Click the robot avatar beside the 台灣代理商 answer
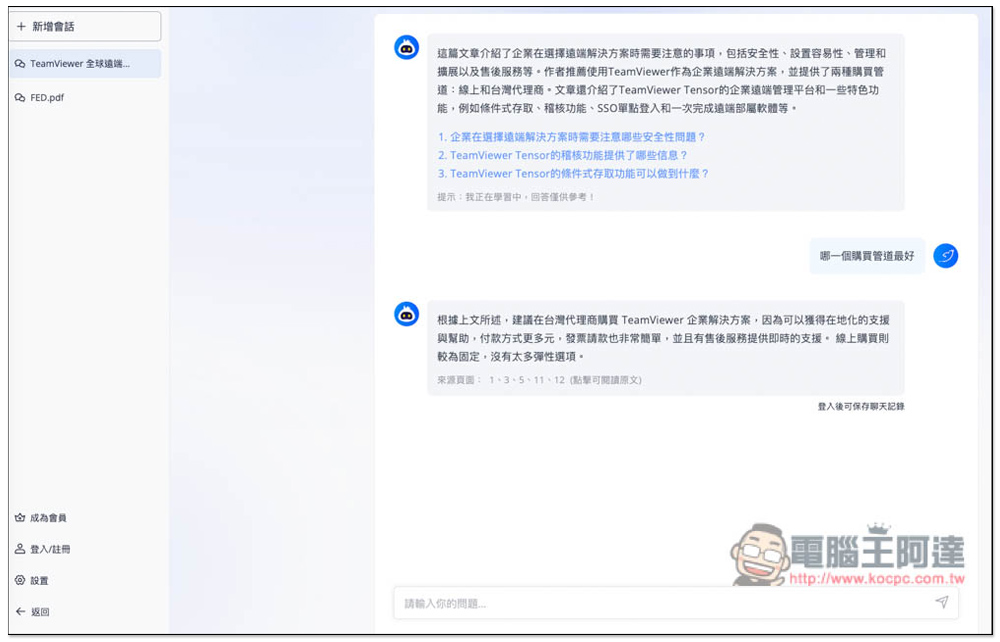 tap(406, 314)
